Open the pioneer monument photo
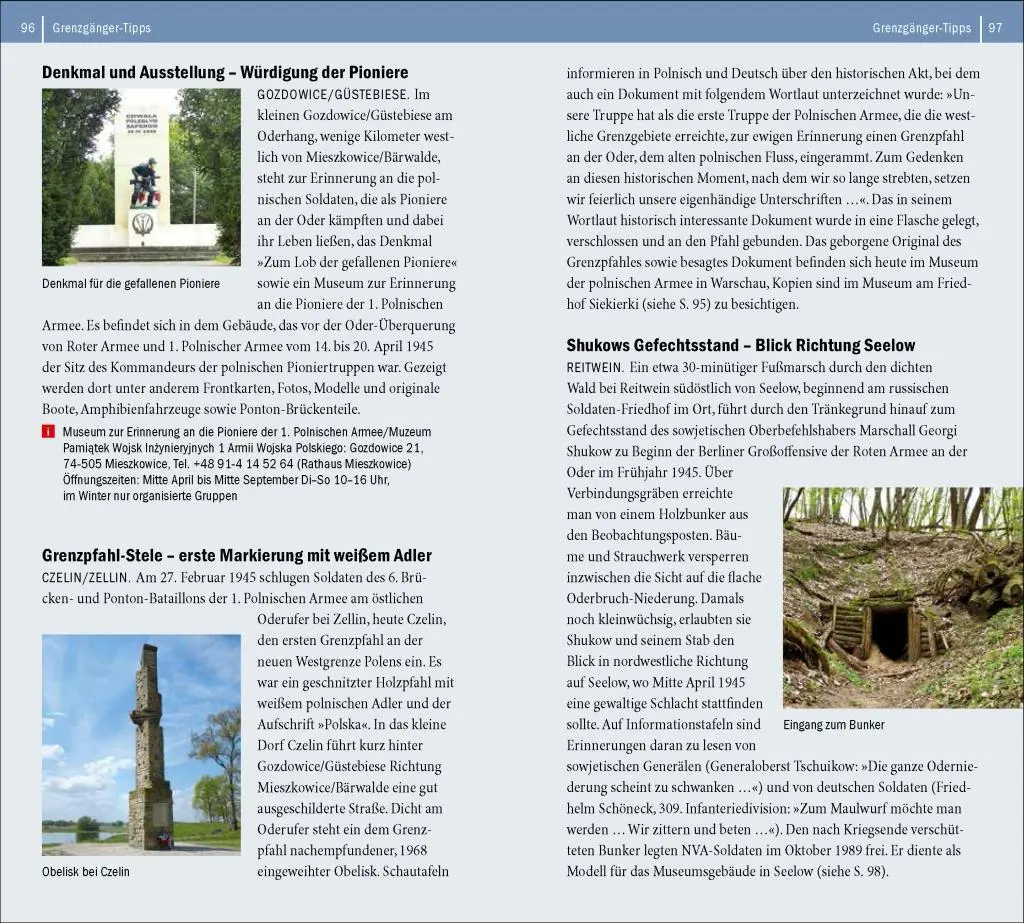Screen dimensions: 1024x923 click(141, 177)
